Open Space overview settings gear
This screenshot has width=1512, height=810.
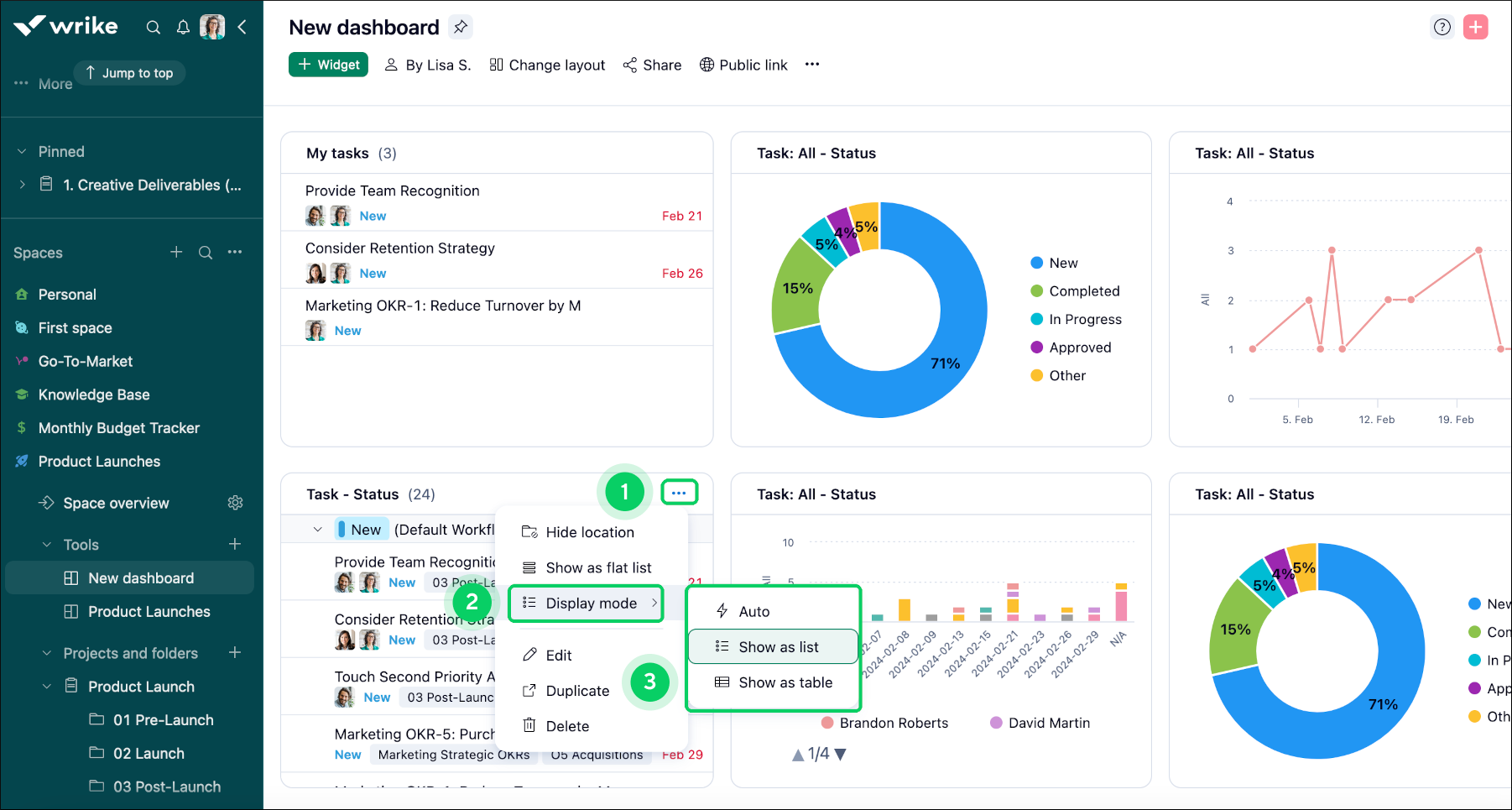[x=235, y=503]
